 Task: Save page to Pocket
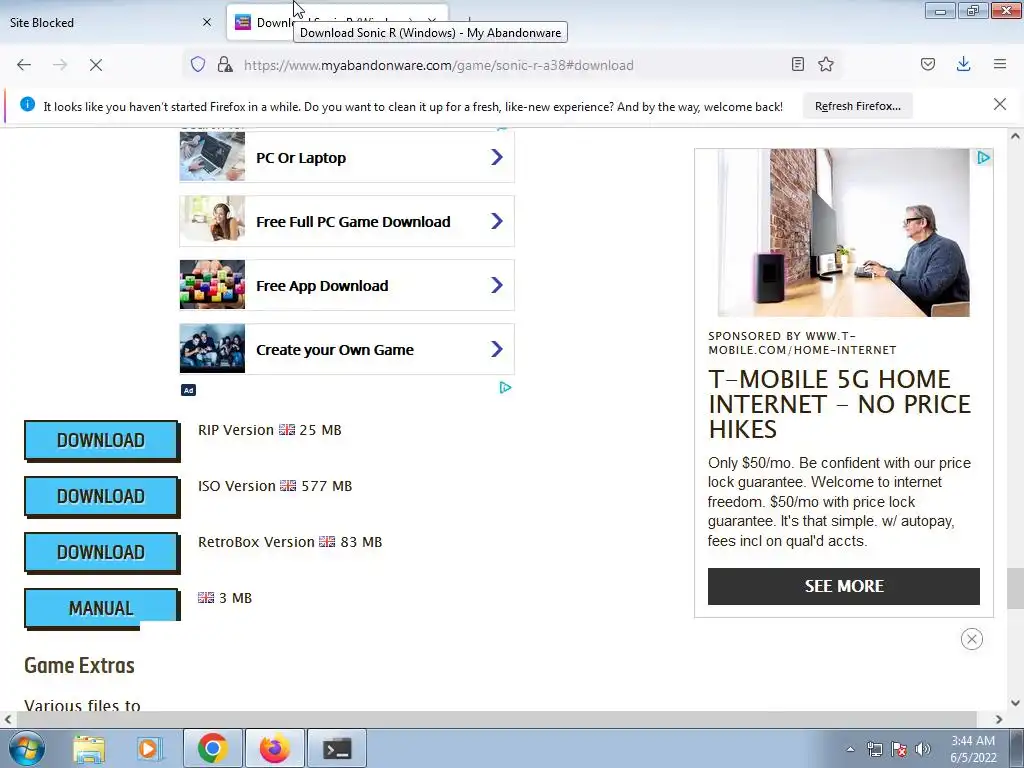click(x=928, y=64)
